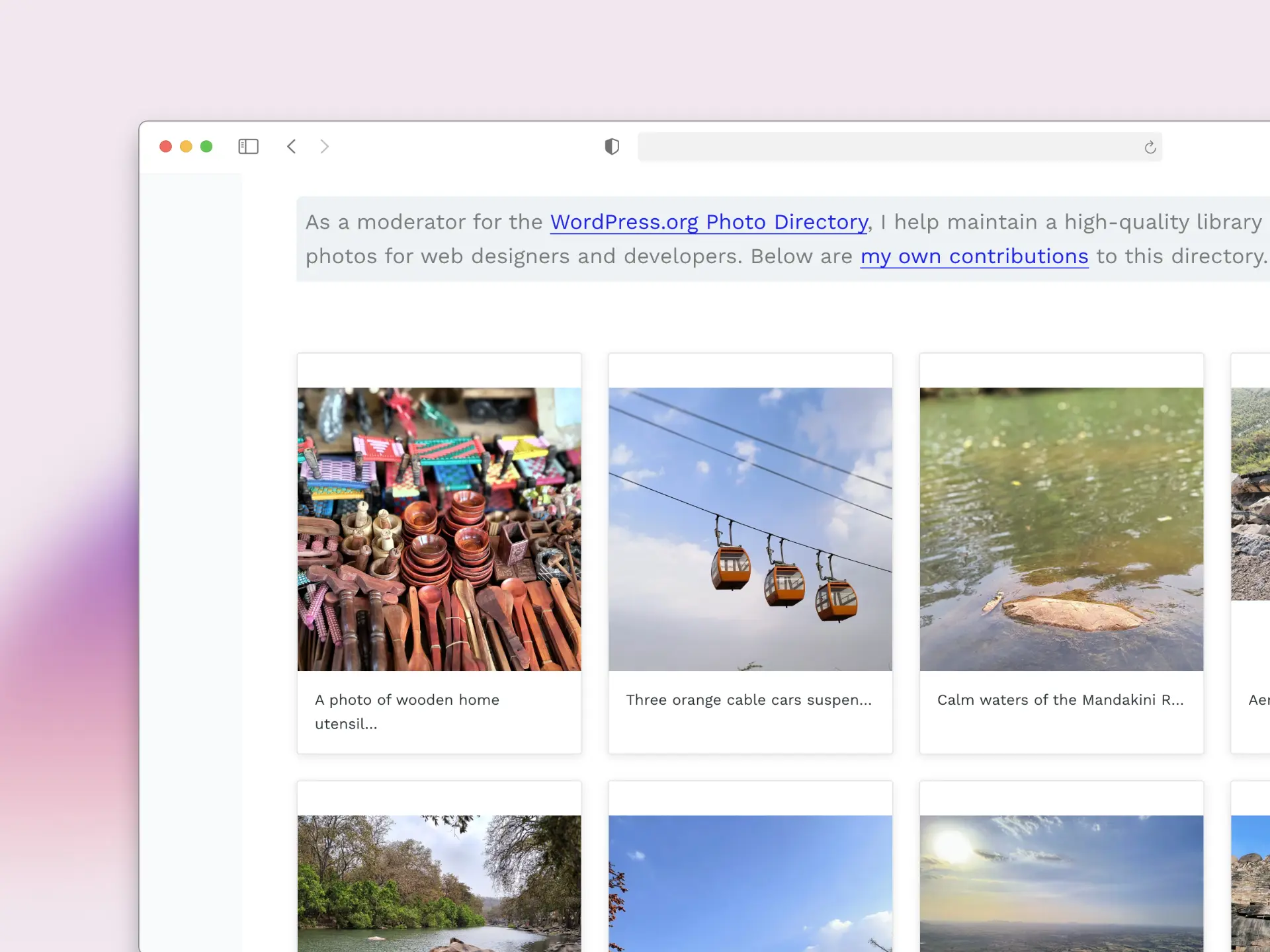Click the red close window button

(165, 146)
